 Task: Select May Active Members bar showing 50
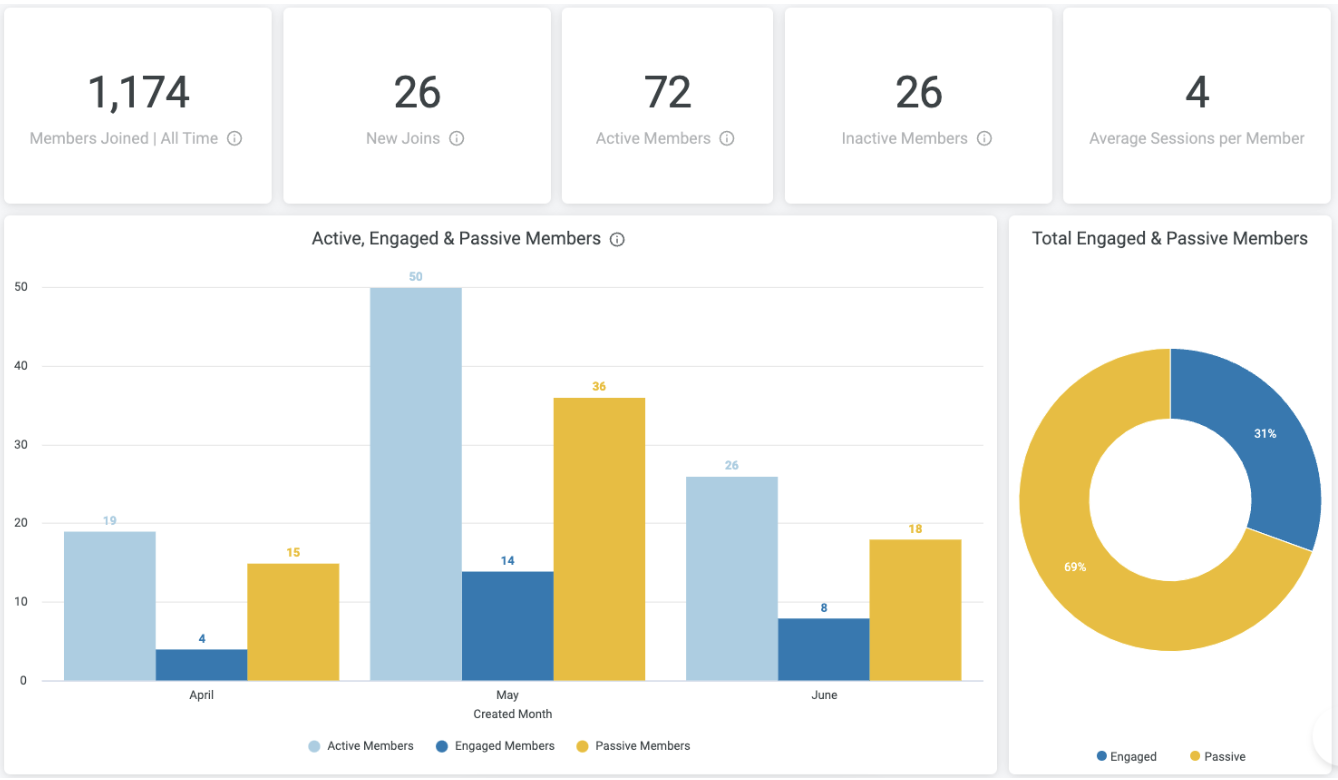[416, 484]
